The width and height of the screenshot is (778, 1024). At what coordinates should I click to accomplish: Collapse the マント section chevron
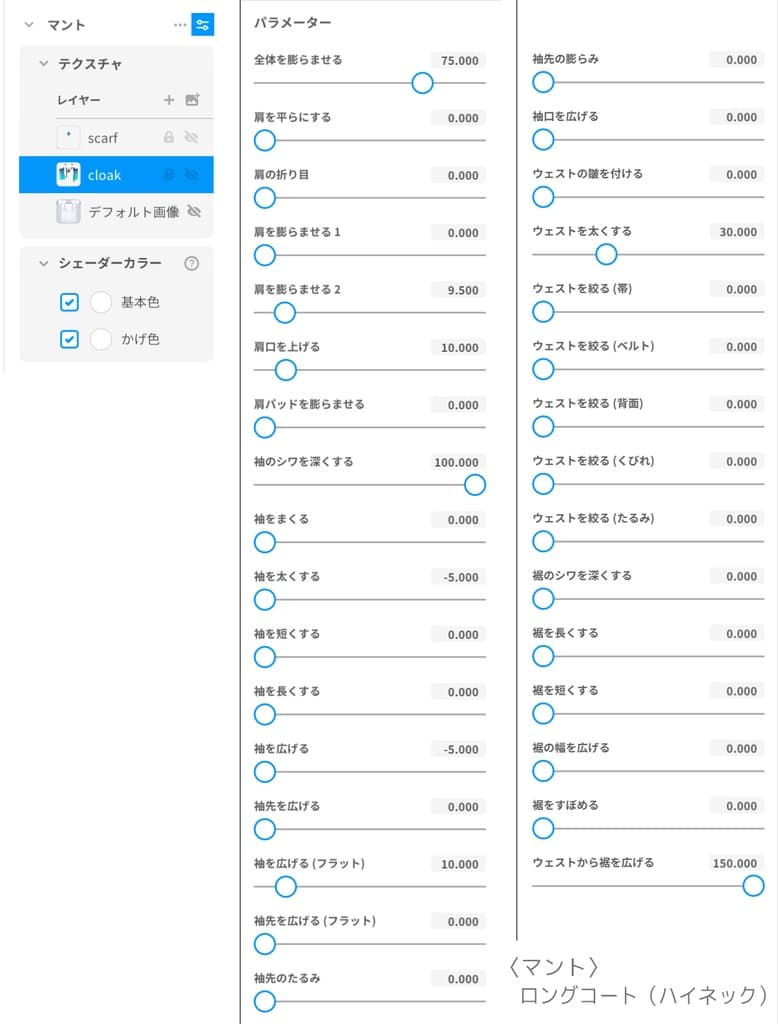(x=29, y=25)
